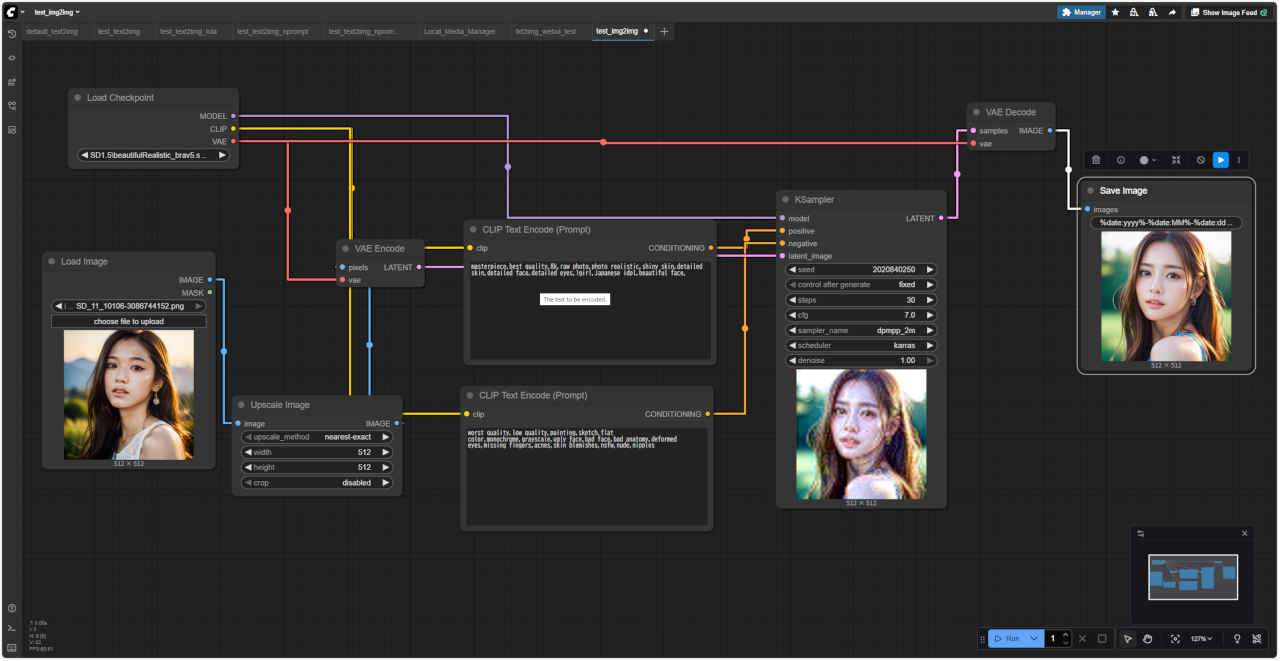Screen dimensions: 1280x661
Task: Collapse the KSampler node using its dot
Action: [x=786, y=200]
